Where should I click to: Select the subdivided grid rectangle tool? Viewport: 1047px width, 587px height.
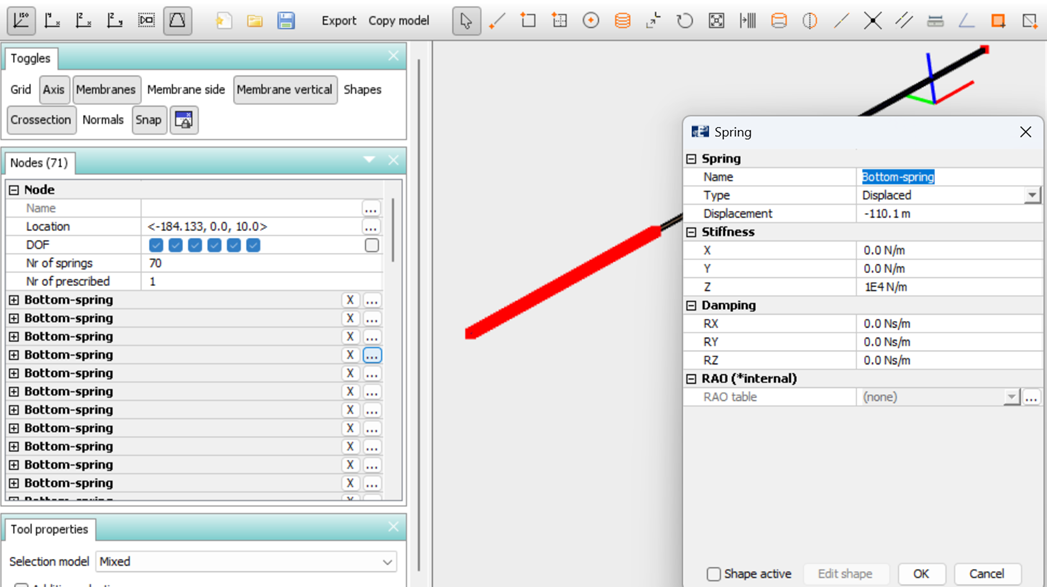pos(560,21)
